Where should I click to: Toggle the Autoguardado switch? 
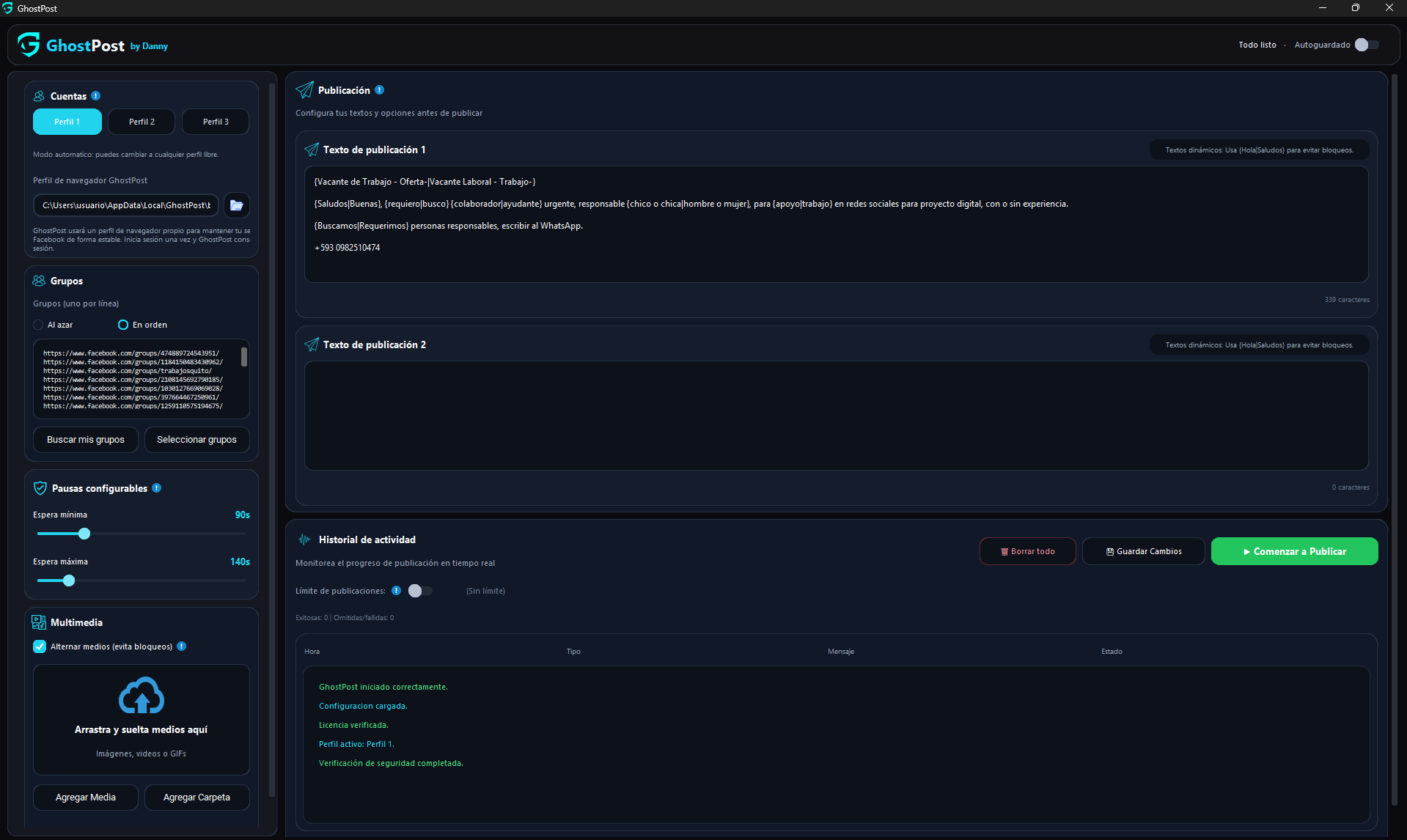tap(1367, 45)
